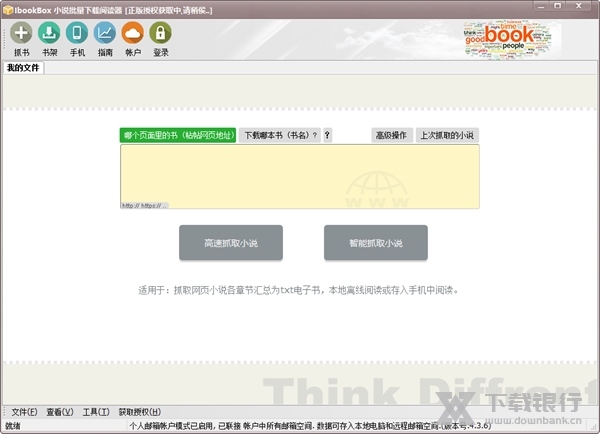Click the IbookBox title bar app icon

click(x=8, y=10)
